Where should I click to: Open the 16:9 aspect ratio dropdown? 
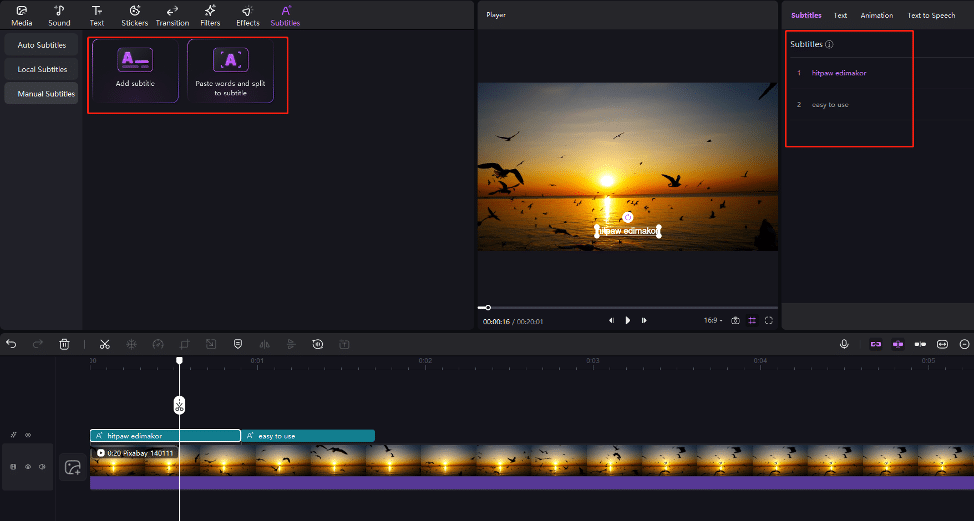click(713, 321)
